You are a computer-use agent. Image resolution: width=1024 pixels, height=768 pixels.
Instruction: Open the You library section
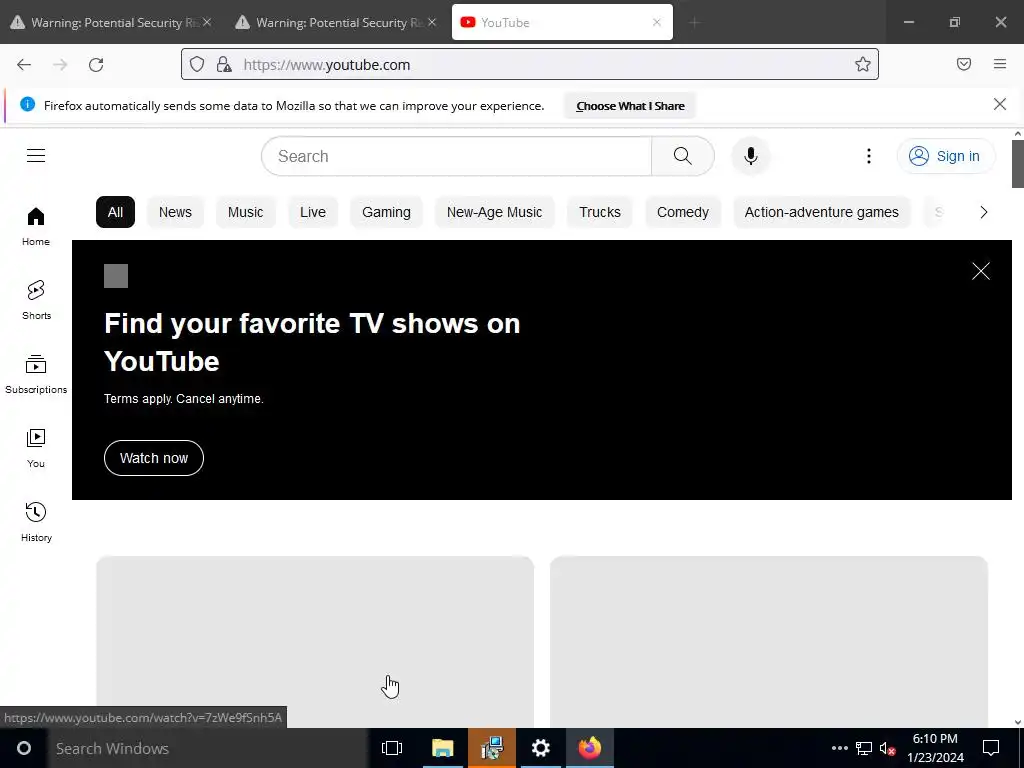point(36,449)
